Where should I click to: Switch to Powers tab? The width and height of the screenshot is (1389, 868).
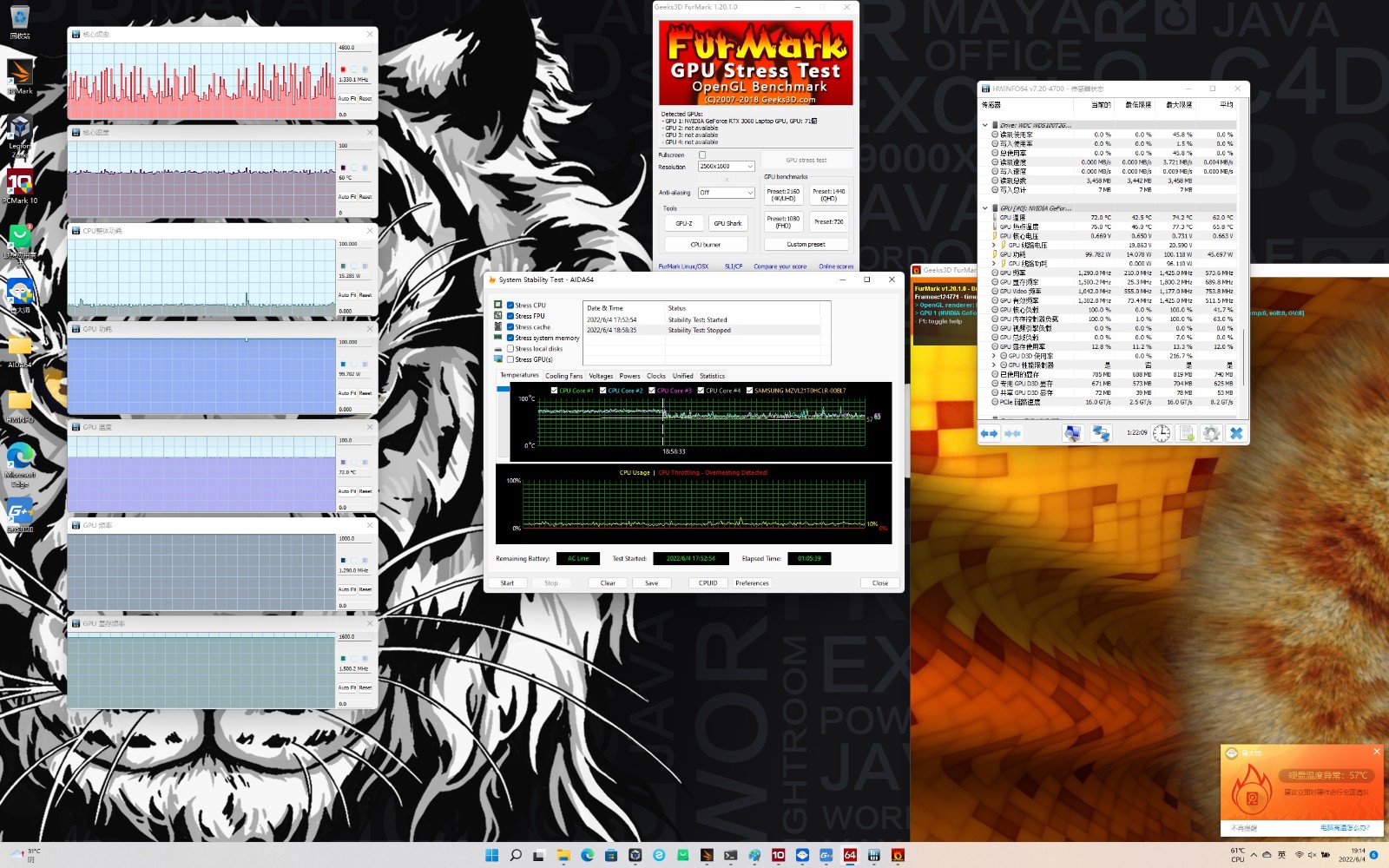pyautogui.click(x=629, y=376)
